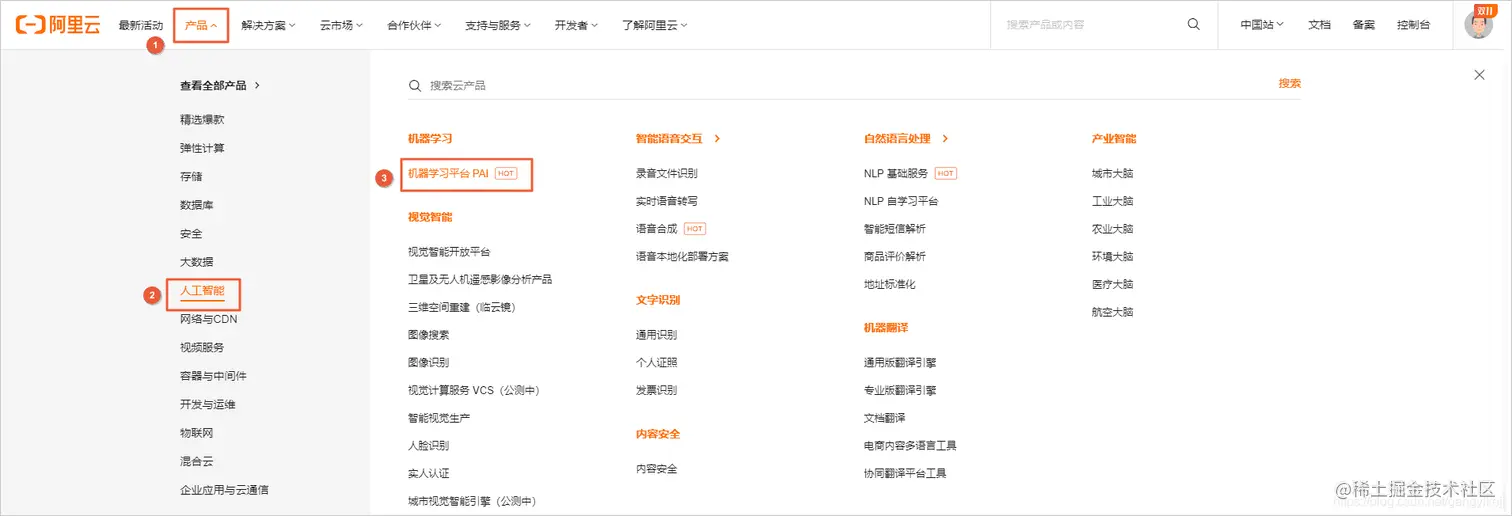Open 工业大脑 link
This screenshot has width=1512, height=516.
(x=1112, y=201)
